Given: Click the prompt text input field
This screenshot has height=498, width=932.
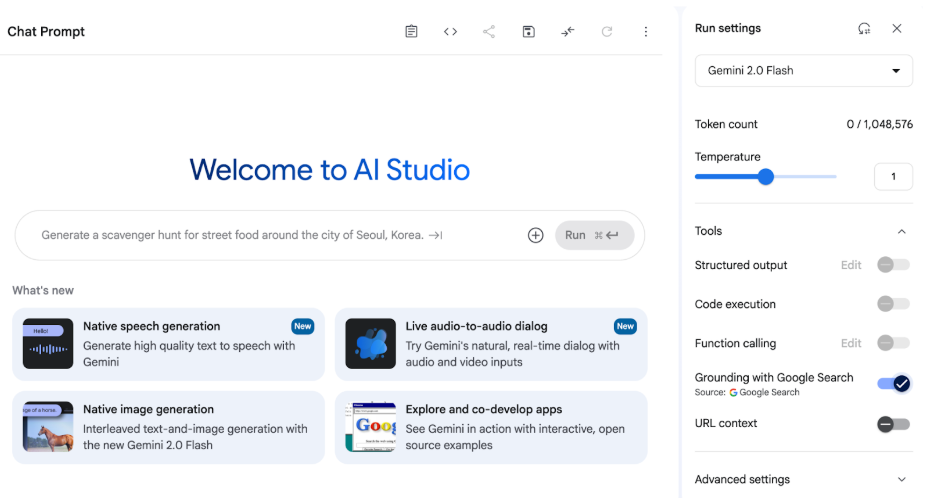Looking at the screenshot, I should [279, 235].
